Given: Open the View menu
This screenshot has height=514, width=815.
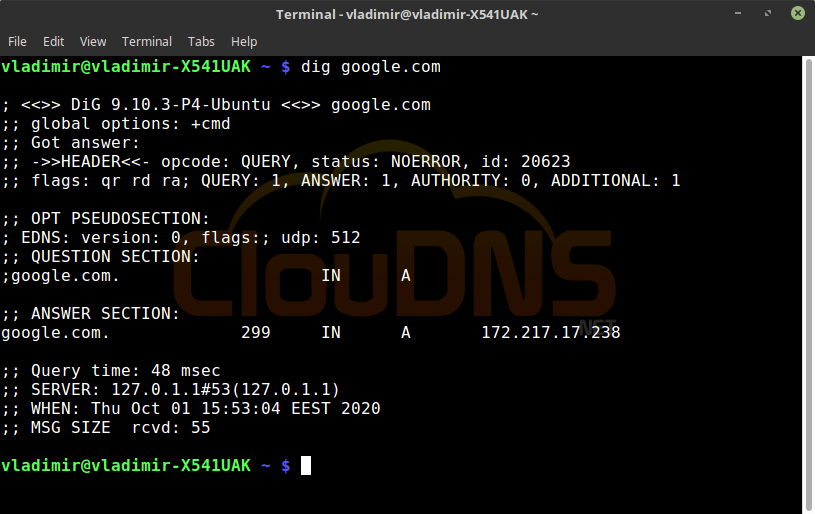Looking at the screenshot, I should coord(93,42).
